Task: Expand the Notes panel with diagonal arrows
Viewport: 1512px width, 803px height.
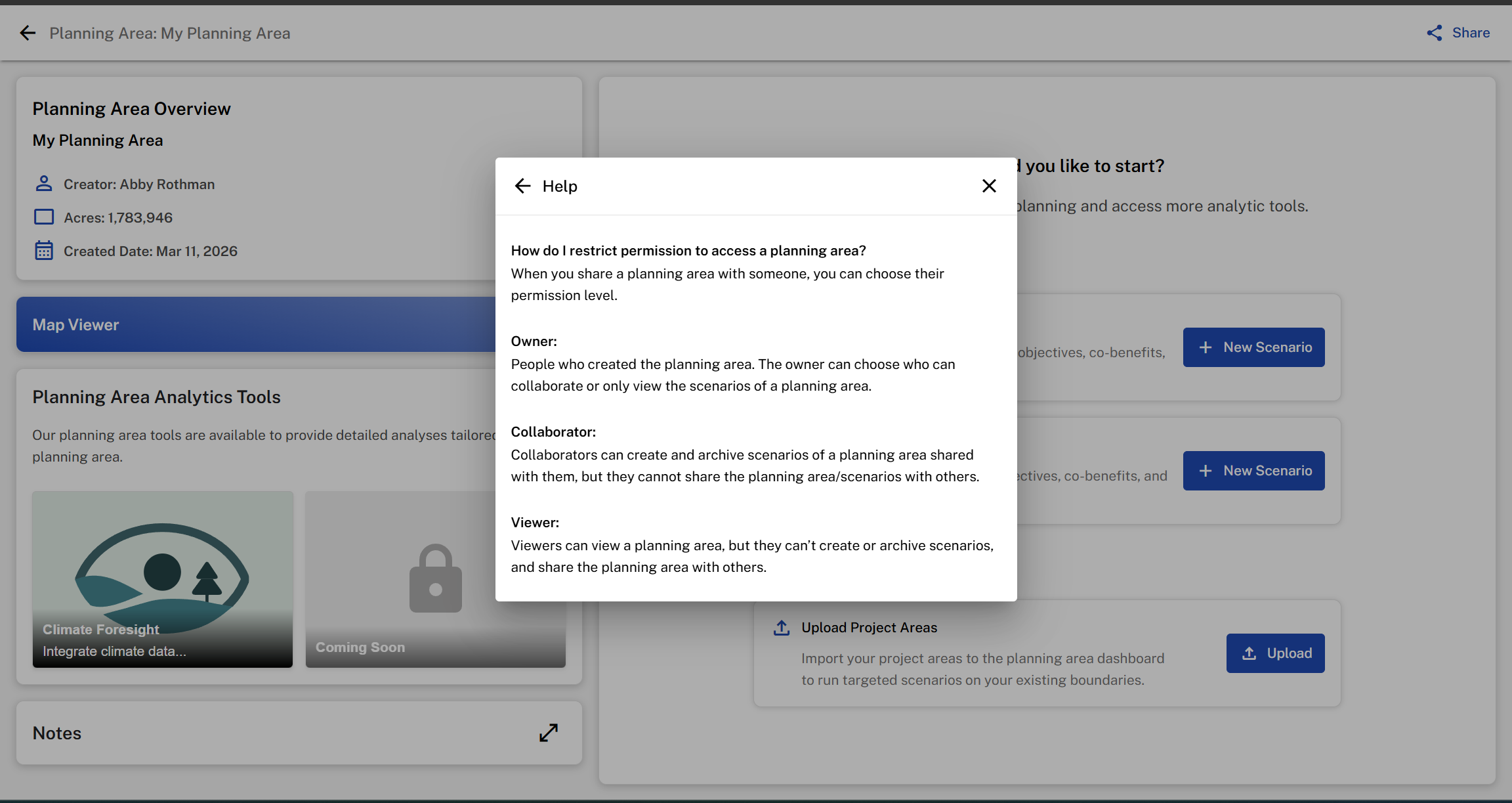Action: click(x=548, y=733)
